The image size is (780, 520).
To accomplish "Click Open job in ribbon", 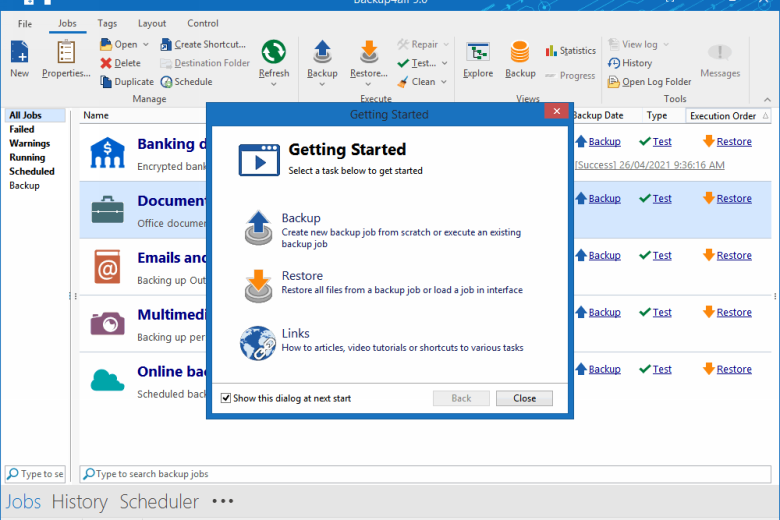I will pos(119,44).
